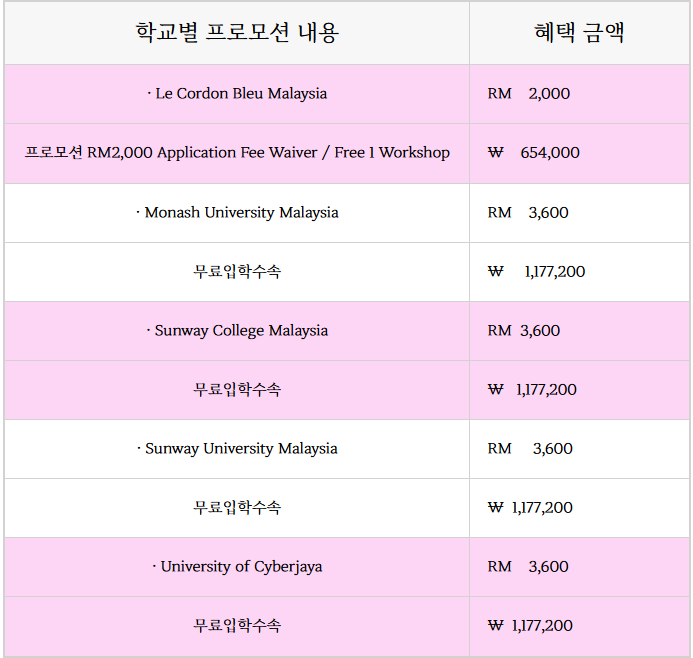Click the '혜택 금액' column header

[579, 33]
